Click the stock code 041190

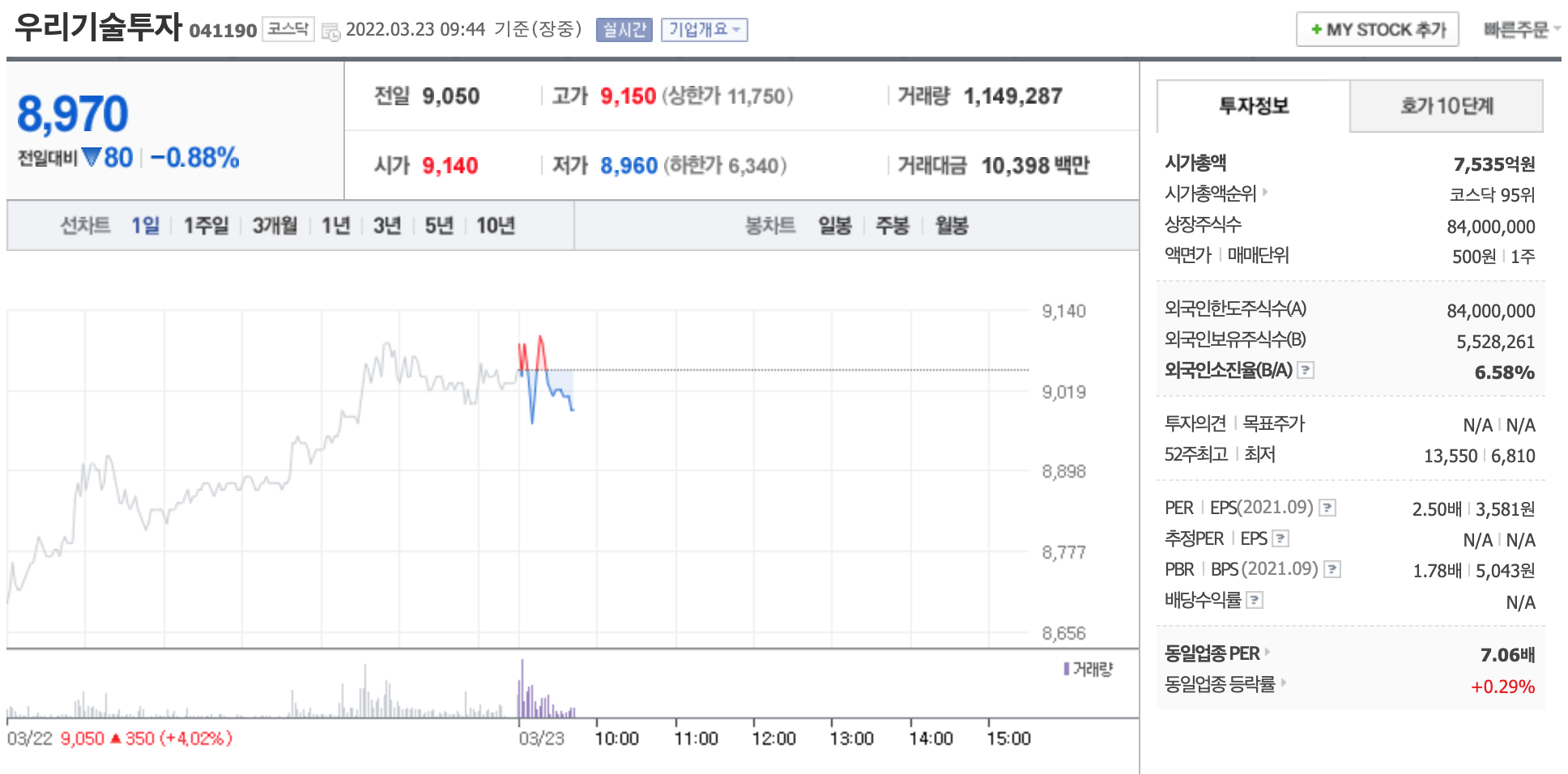223,31
